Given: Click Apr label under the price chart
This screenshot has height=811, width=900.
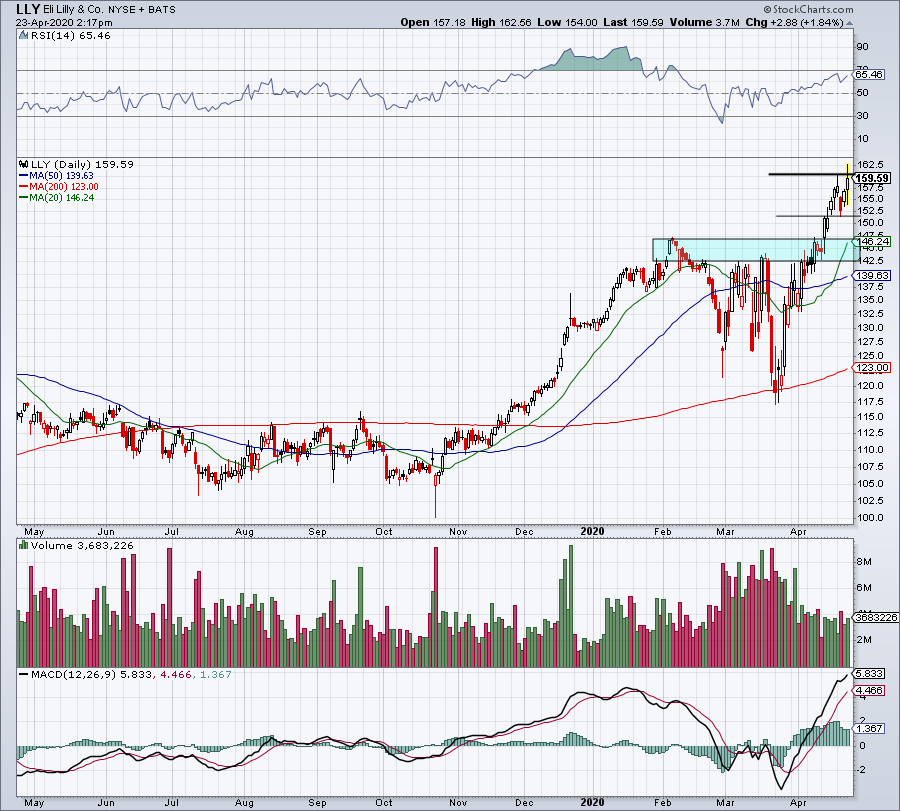Looking at the screenshot, I should [x=798, y=531].
